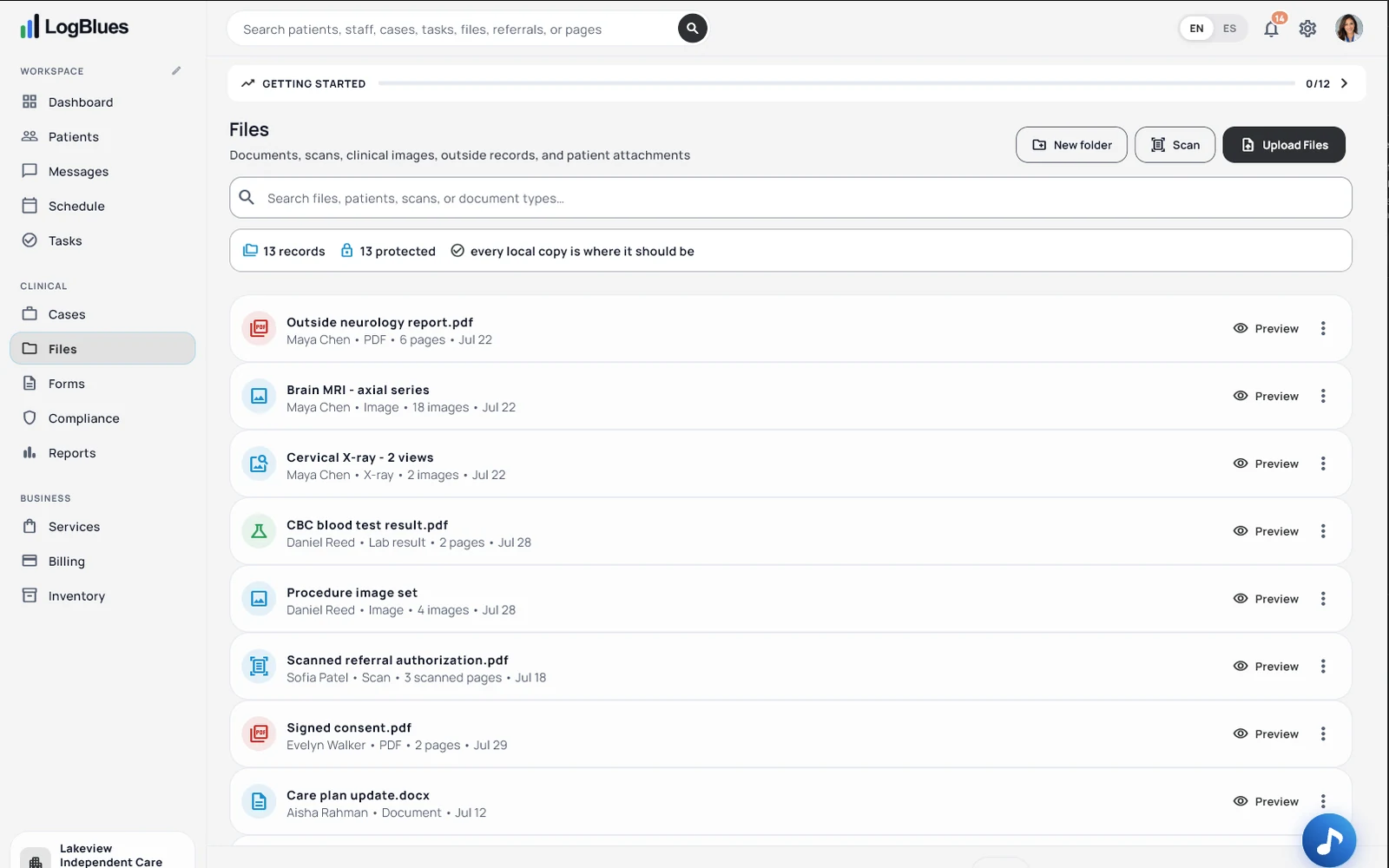Image resolution: width=1389 pixels, height=868 pixels.
Task: Open more options for Signed consent.pdf
Action: 1323,734
